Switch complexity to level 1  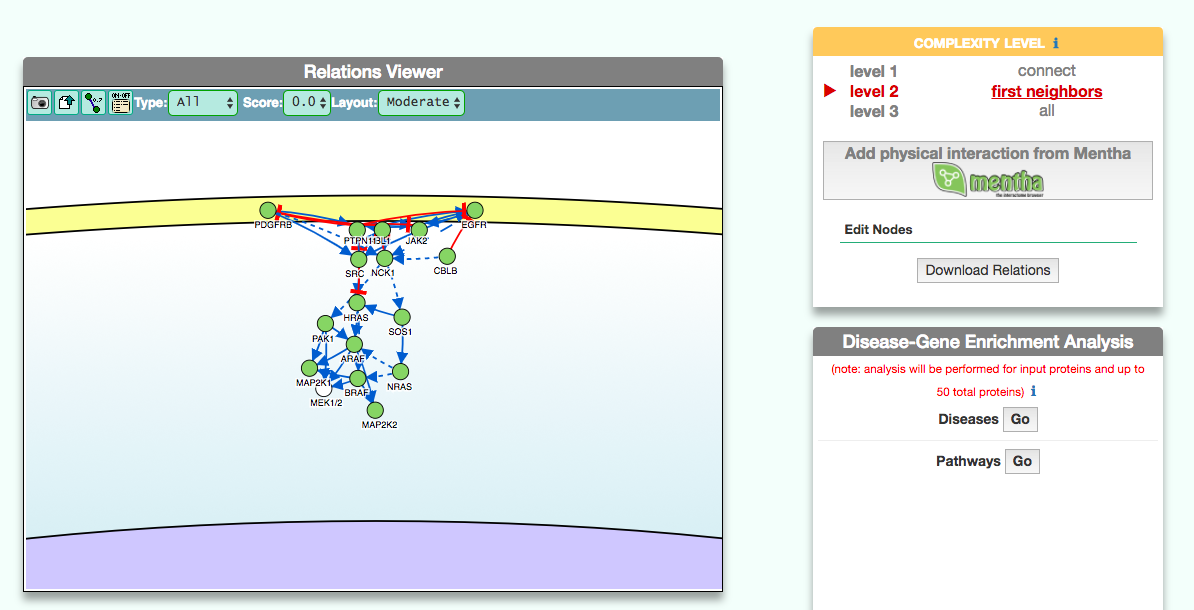(x=873, y=70)
